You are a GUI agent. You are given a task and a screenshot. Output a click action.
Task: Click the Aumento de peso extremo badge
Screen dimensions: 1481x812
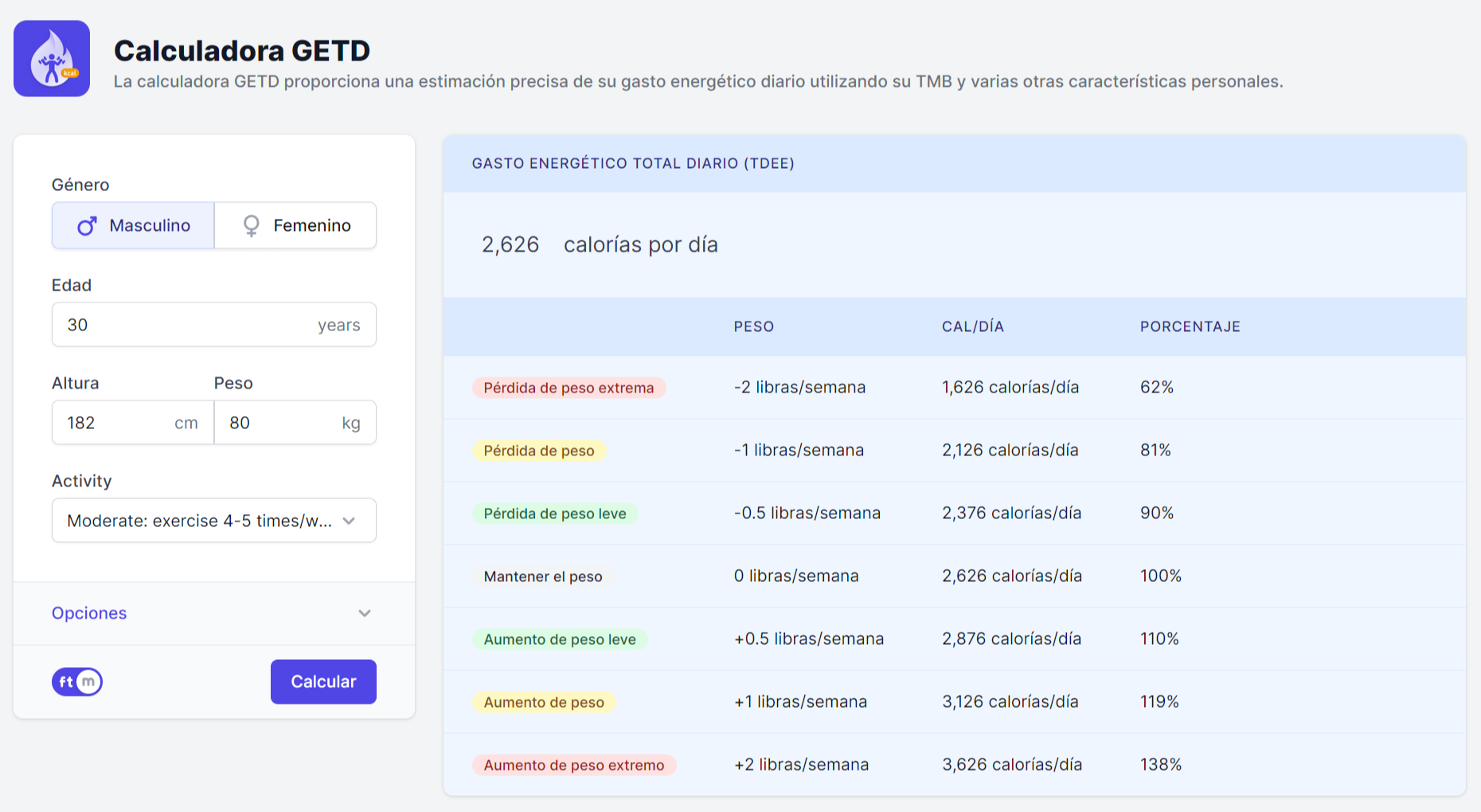pyautogui.click(x=573, y=765)
